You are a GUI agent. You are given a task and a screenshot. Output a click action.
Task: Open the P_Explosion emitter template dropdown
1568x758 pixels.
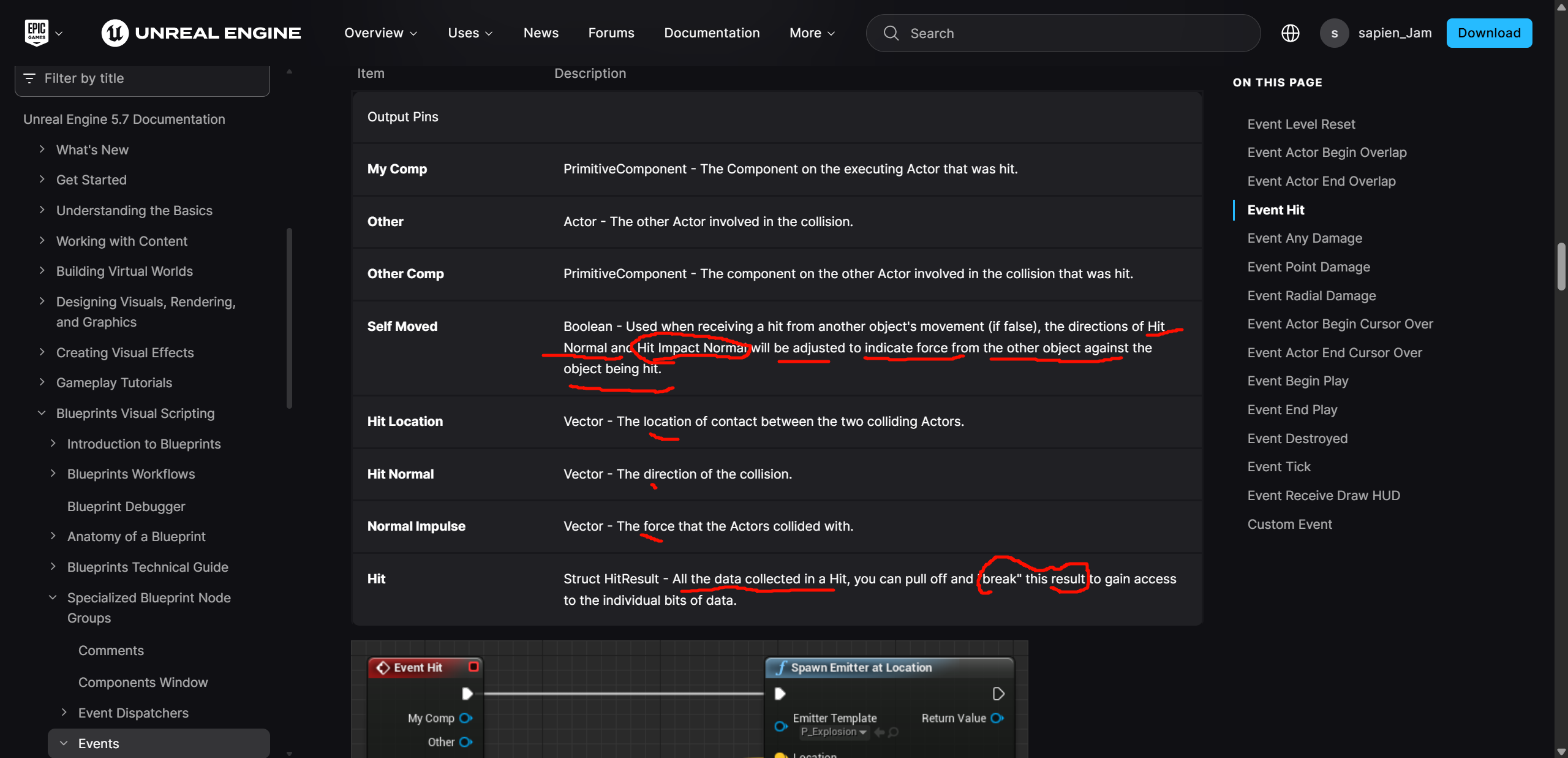click(x=834, y=732)
